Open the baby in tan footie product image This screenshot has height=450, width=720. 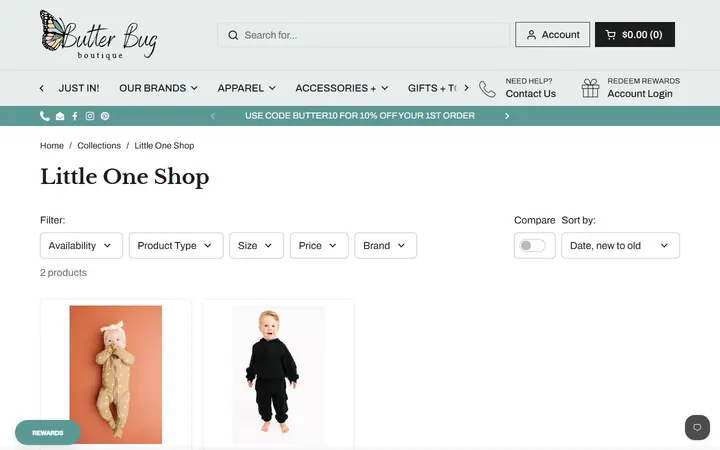pos(116,375)
